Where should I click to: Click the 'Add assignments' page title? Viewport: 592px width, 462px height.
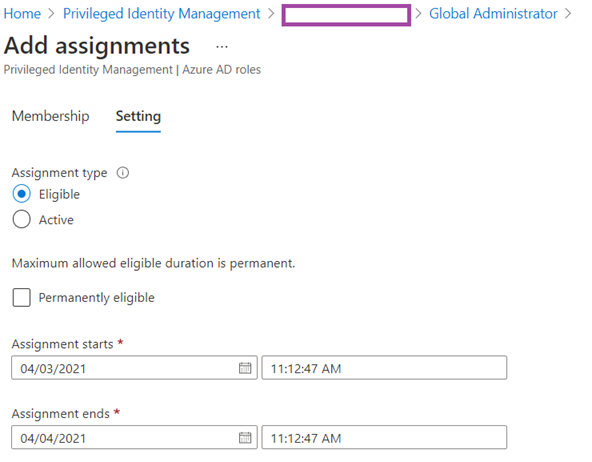pos(97,46)
